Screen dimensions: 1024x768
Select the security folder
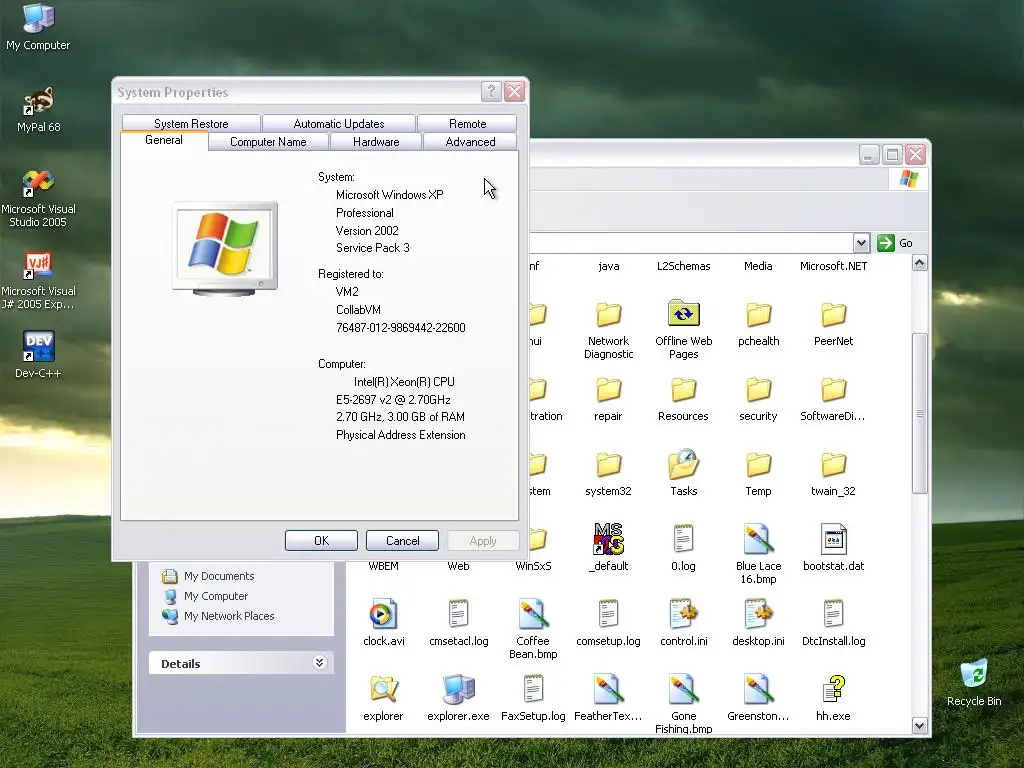(758, 399)
